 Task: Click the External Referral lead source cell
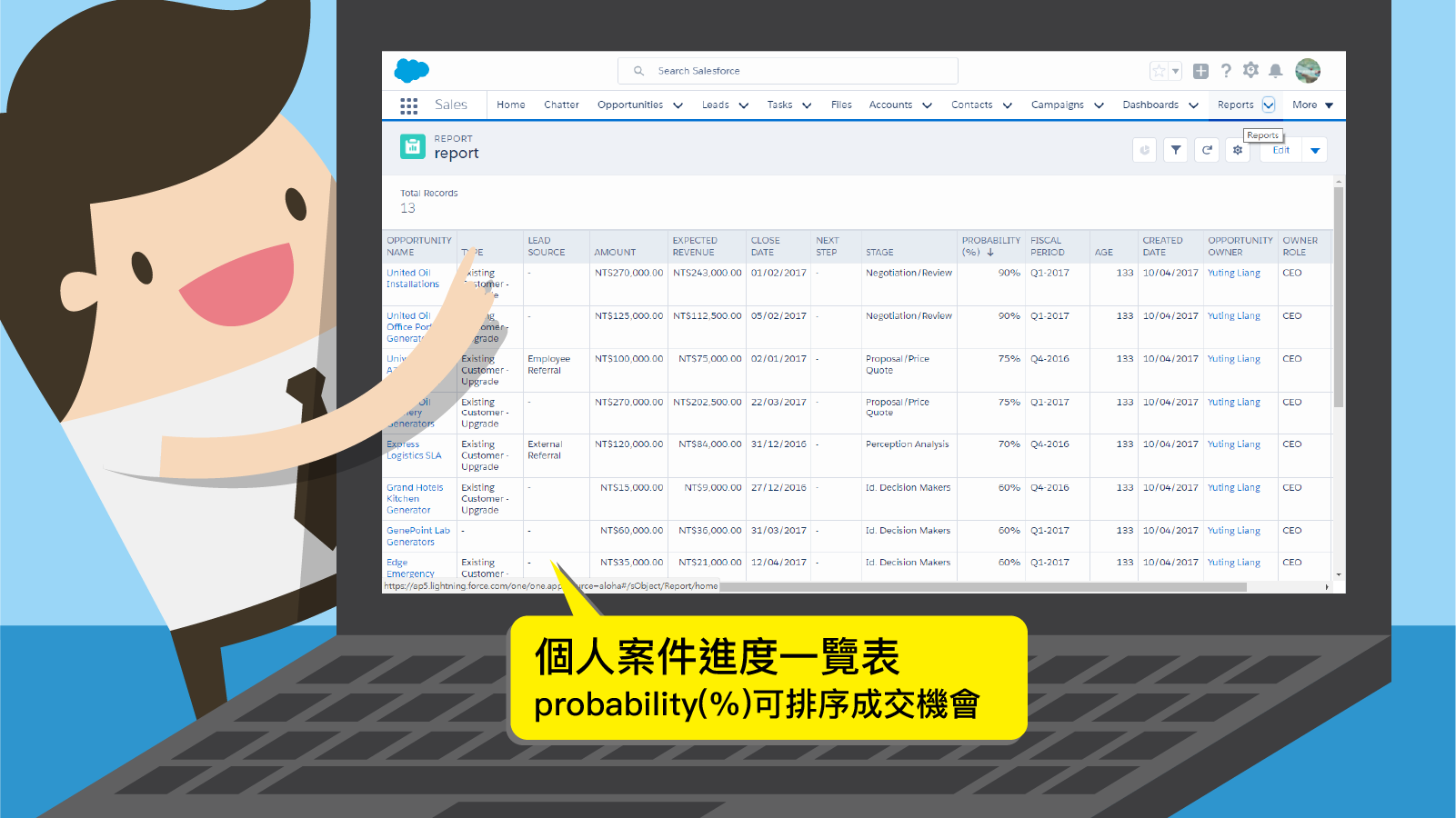(x=545, y=450)
